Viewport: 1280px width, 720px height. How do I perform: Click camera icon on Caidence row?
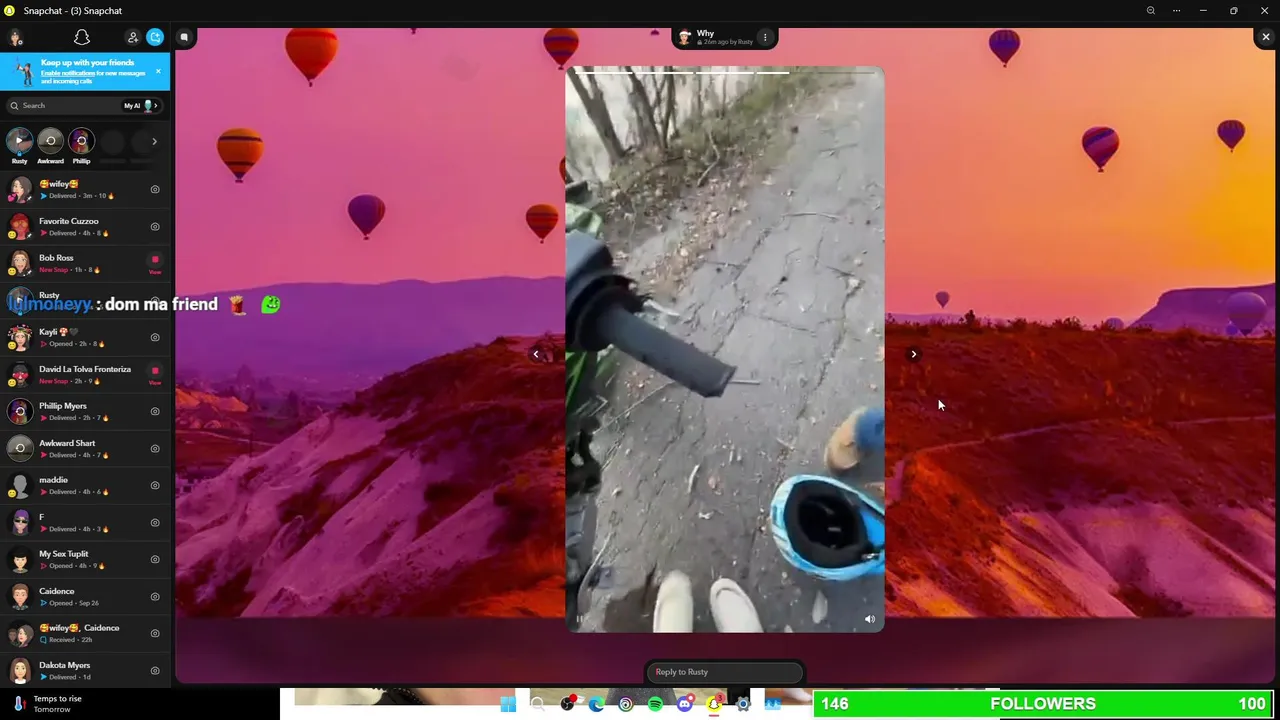155,596
